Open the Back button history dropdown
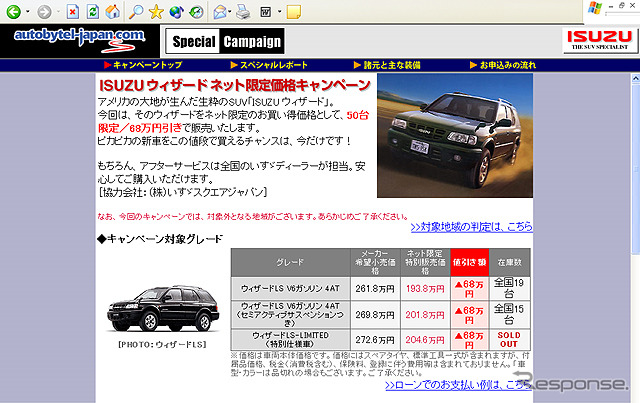 [28, 11]
